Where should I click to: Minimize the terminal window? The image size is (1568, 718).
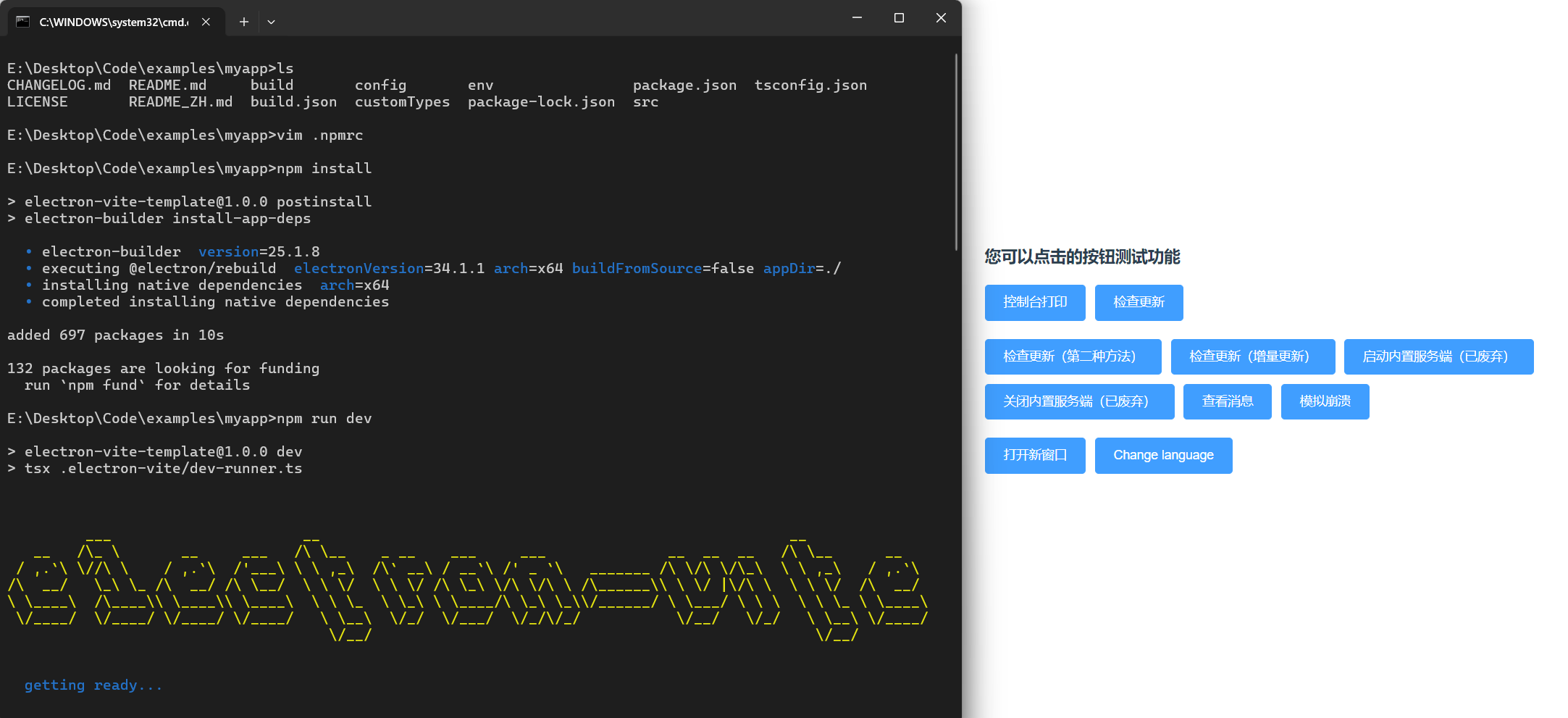click(857, 18)
